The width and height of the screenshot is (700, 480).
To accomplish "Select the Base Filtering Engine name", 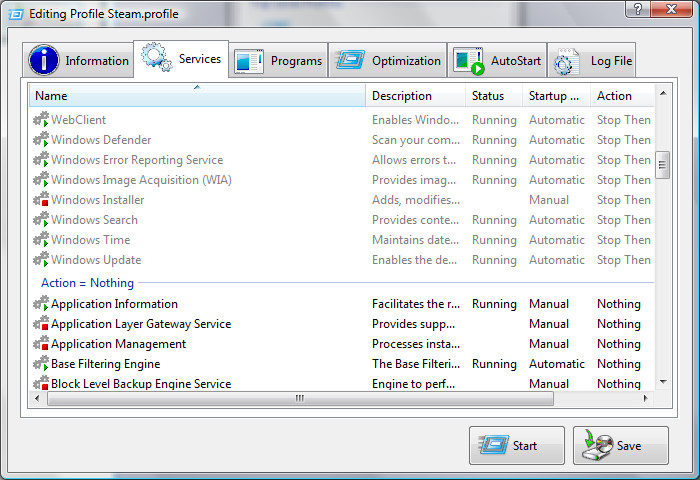I will point(105,364).
